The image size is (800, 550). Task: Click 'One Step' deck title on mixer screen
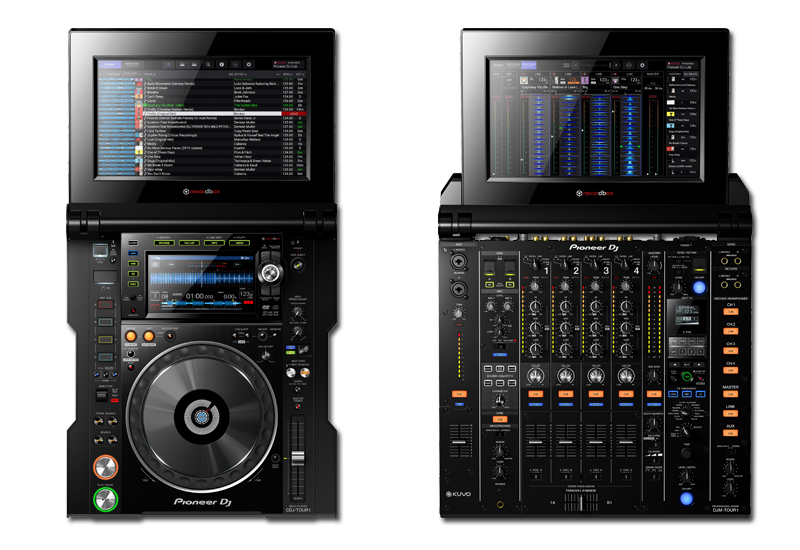[620, 87]
